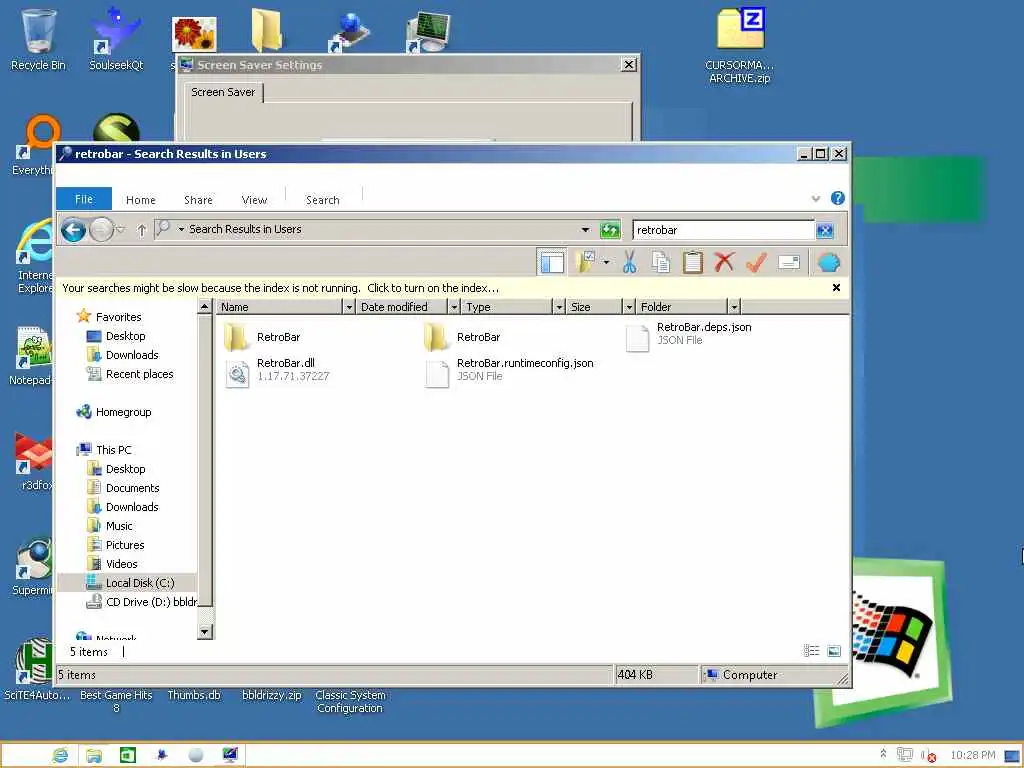Select the Screen Saver tab in Settings window
The width and height of the screenshot is (1024, 768).
(223, 92)
